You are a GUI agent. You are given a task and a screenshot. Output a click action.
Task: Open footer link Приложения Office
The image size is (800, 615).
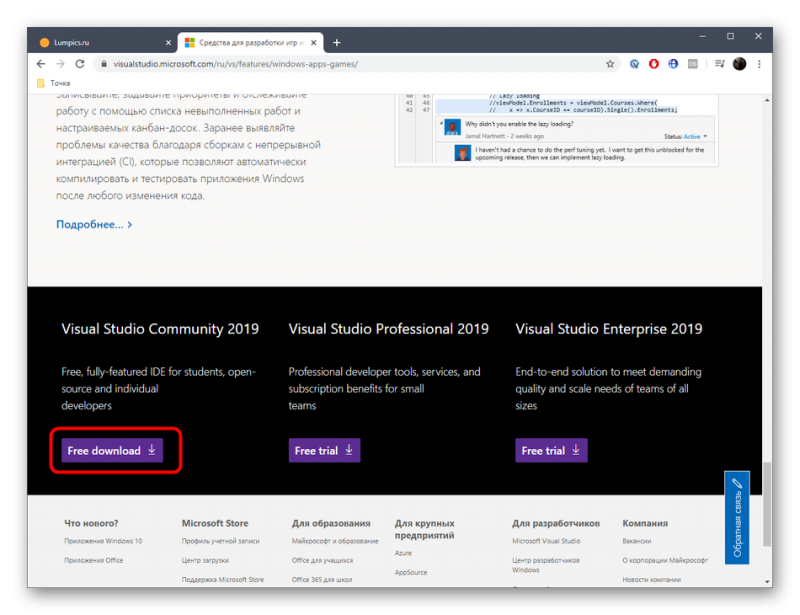(x=93, y=560)
